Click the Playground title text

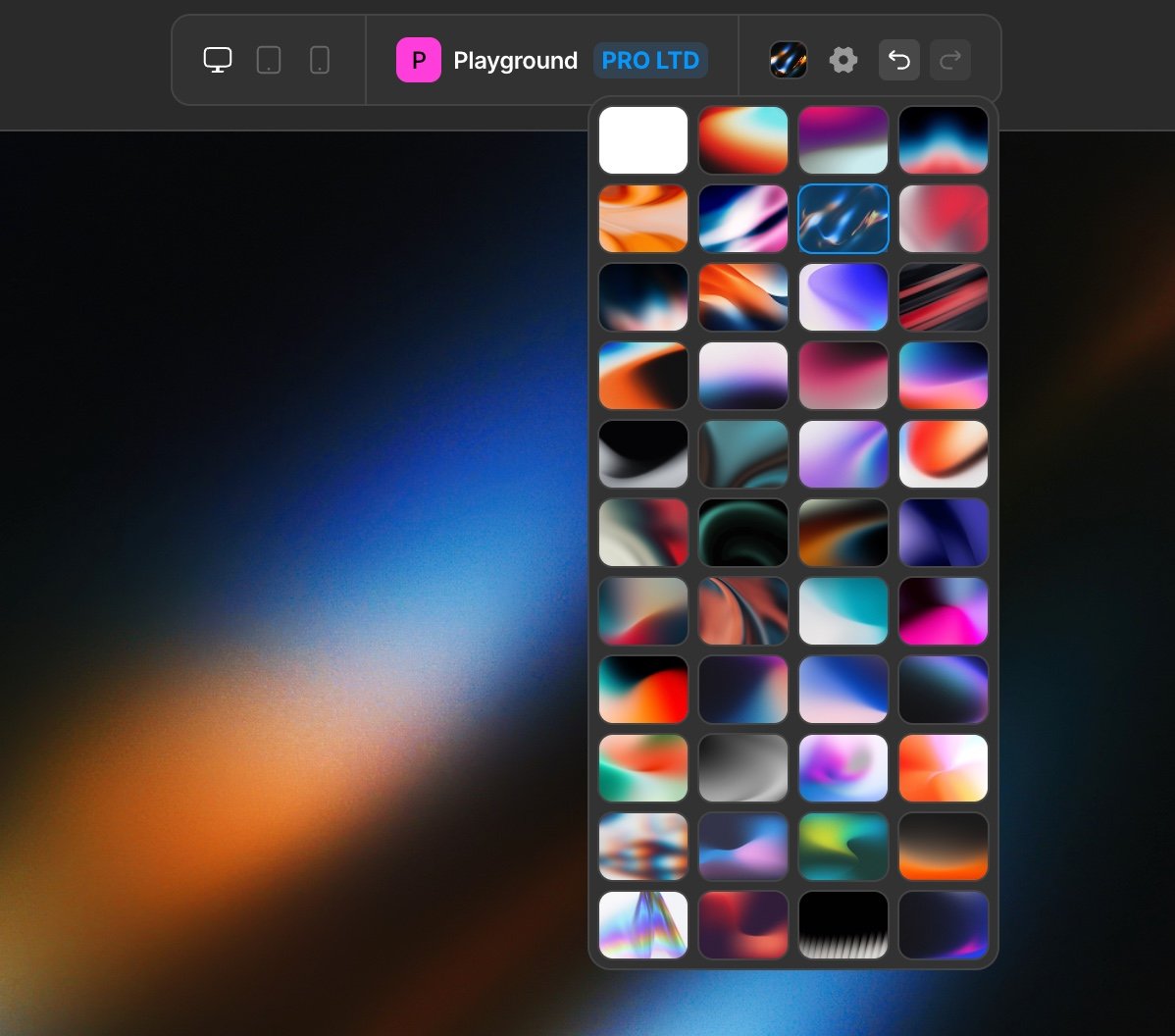[515, 61]
